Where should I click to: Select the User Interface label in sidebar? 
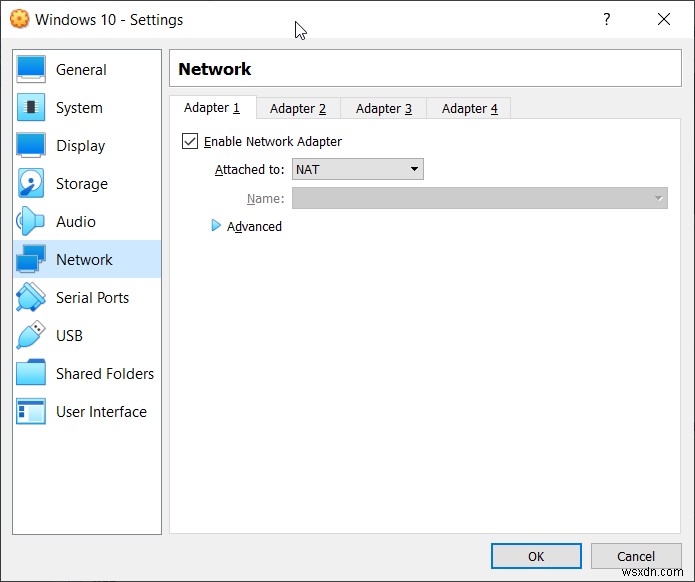tap(102, 412)
